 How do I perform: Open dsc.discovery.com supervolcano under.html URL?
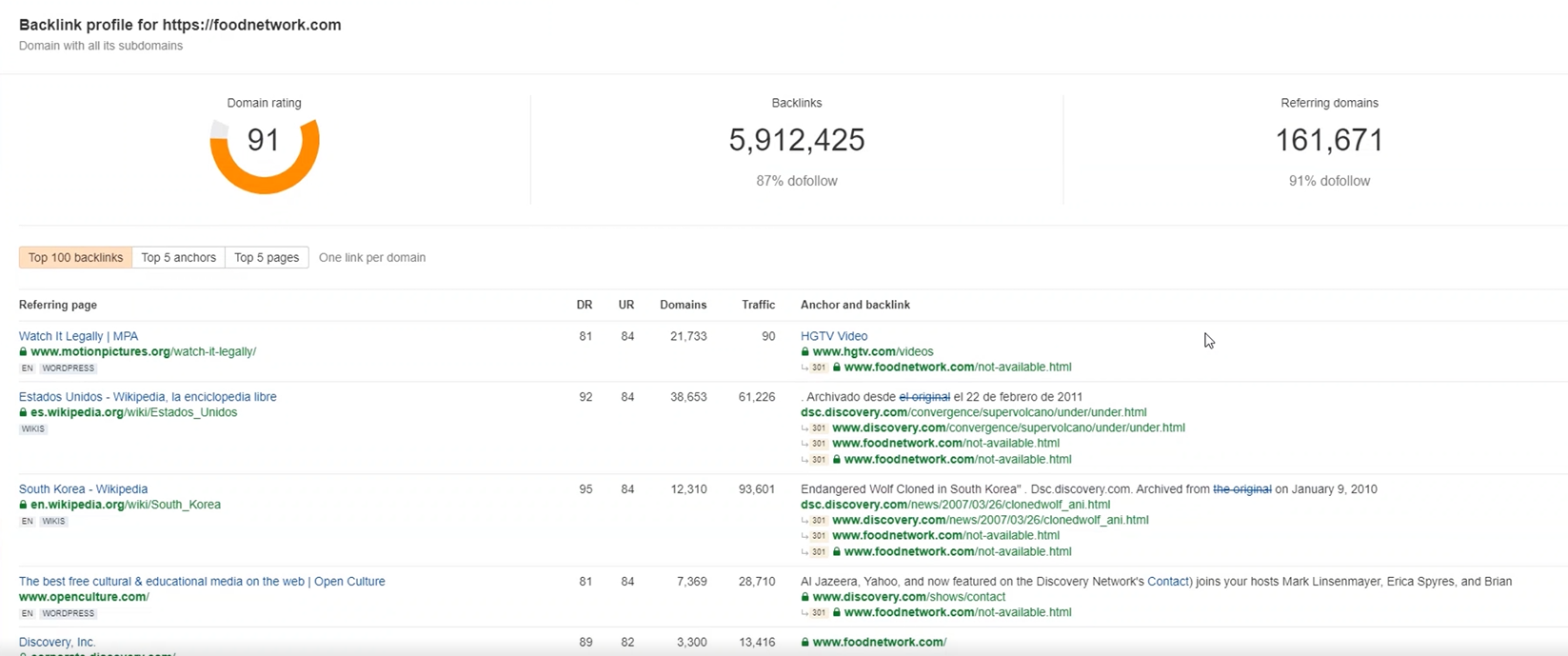point(974,412)
